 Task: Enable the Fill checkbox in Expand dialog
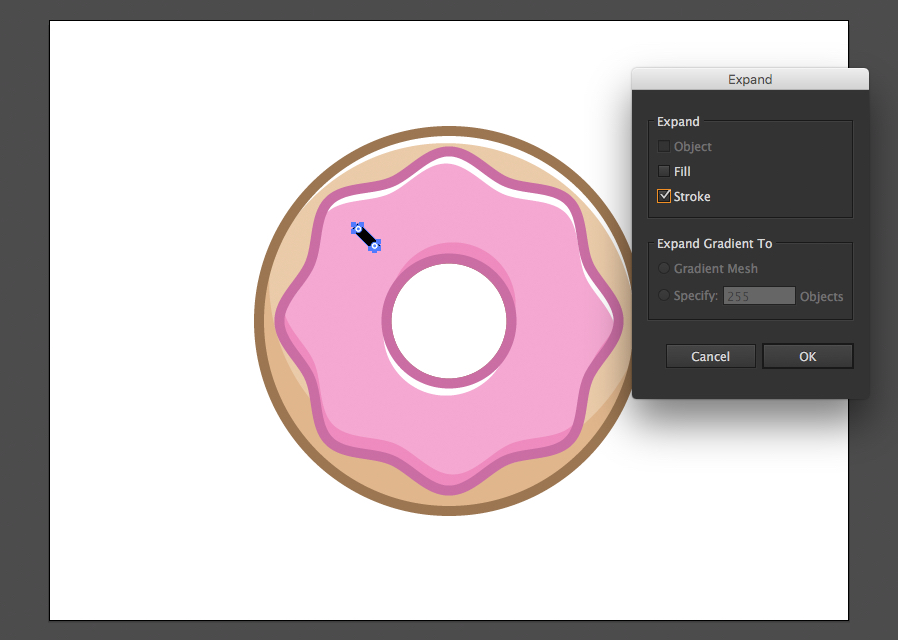(x=664, y=171)
